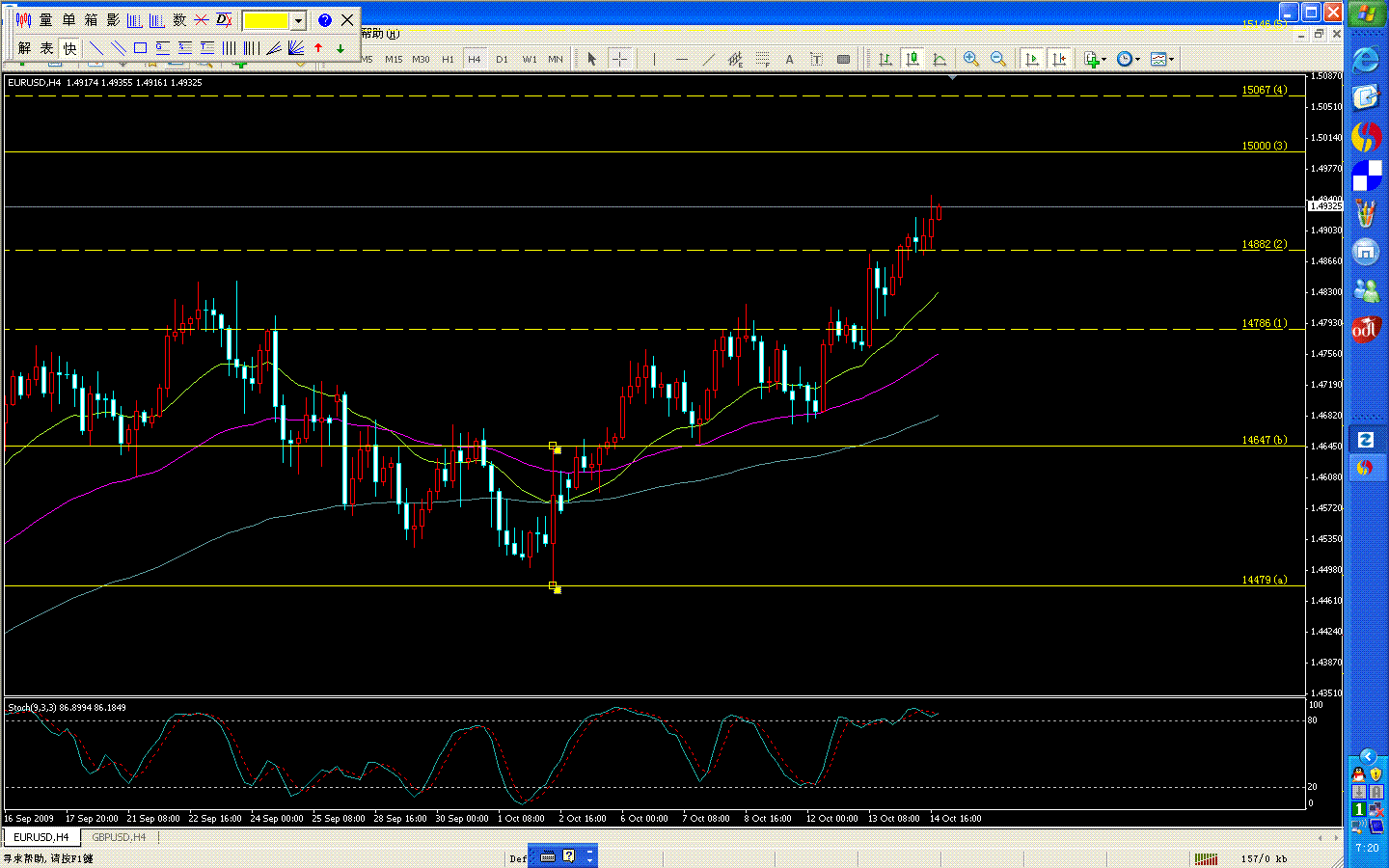Zoom in on the chart
This screenshot has height=868, width=1389.
(x=971, y=60)
